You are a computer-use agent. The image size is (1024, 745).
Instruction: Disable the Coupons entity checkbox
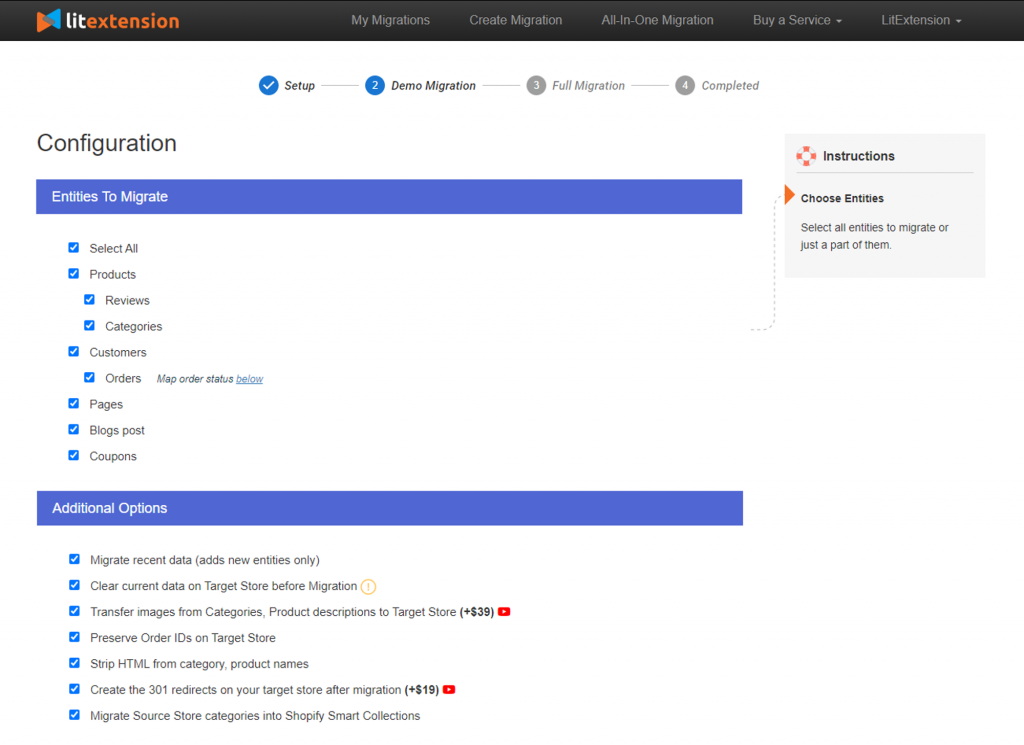[73, 455]
